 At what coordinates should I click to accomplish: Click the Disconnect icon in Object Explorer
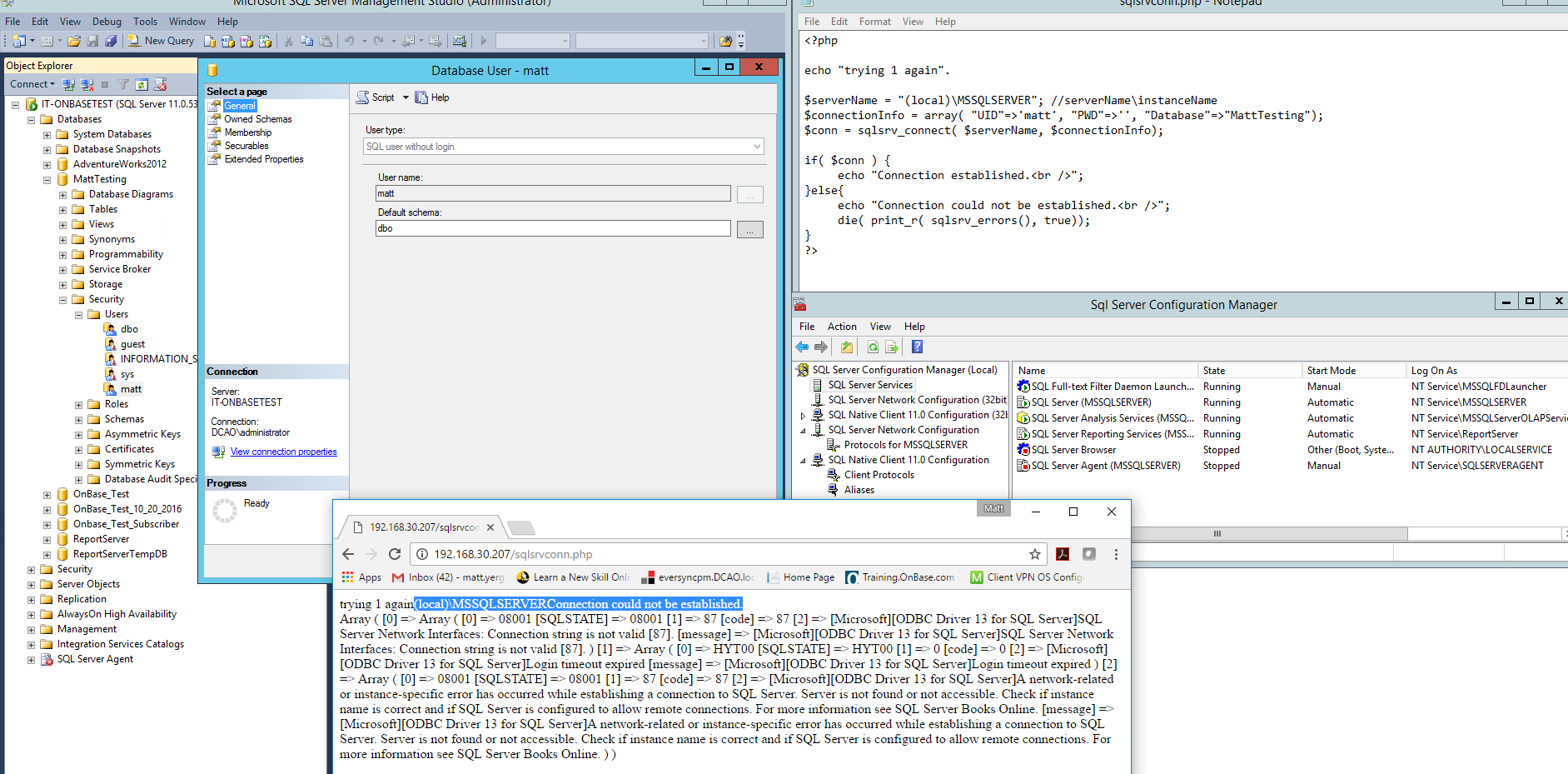point(87,84)
